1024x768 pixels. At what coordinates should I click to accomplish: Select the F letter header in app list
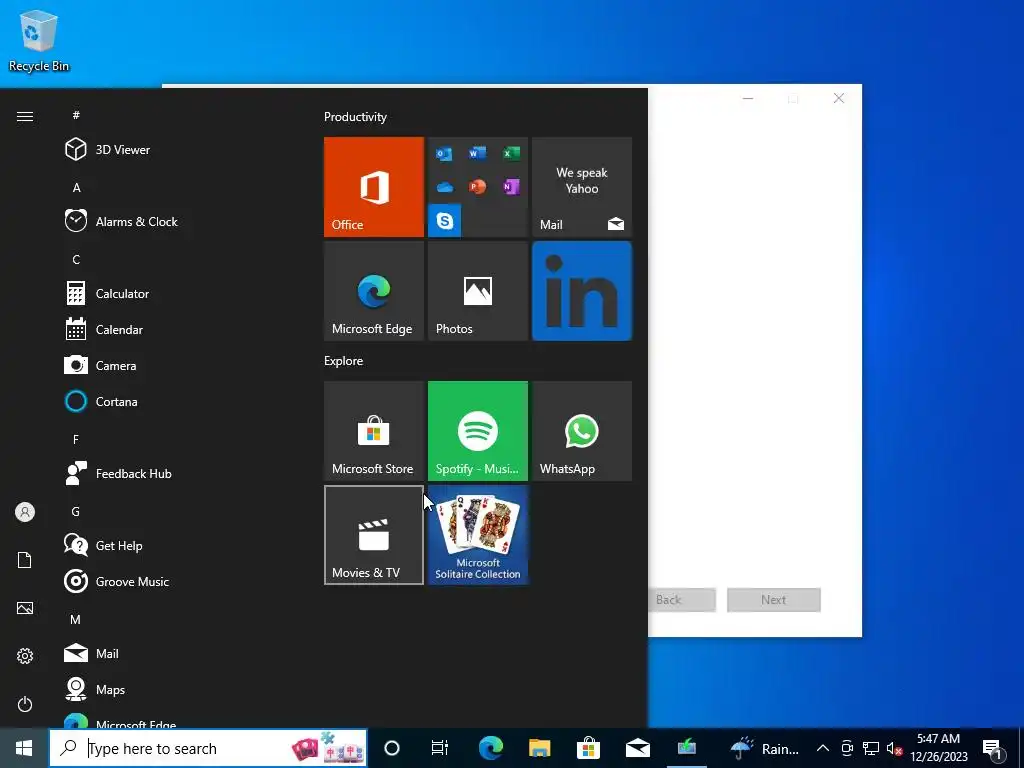point(76,440)
